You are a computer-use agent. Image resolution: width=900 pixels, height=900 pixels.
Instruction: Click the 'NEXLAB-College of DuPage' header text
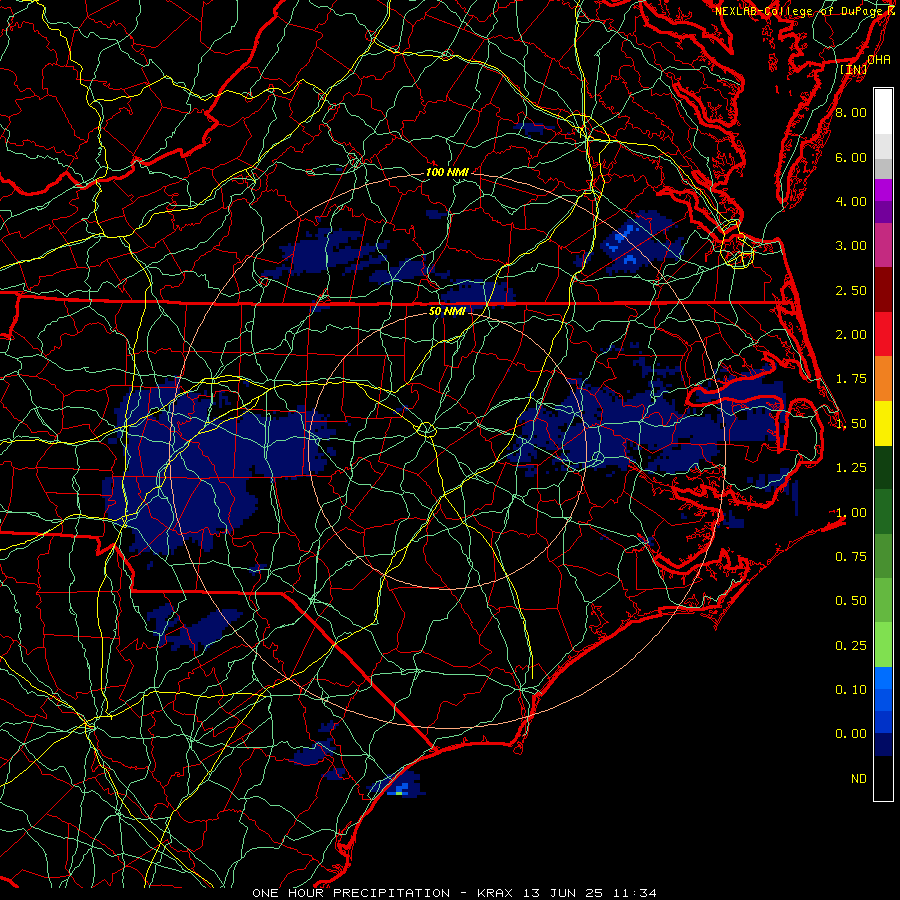coord(799,11)
